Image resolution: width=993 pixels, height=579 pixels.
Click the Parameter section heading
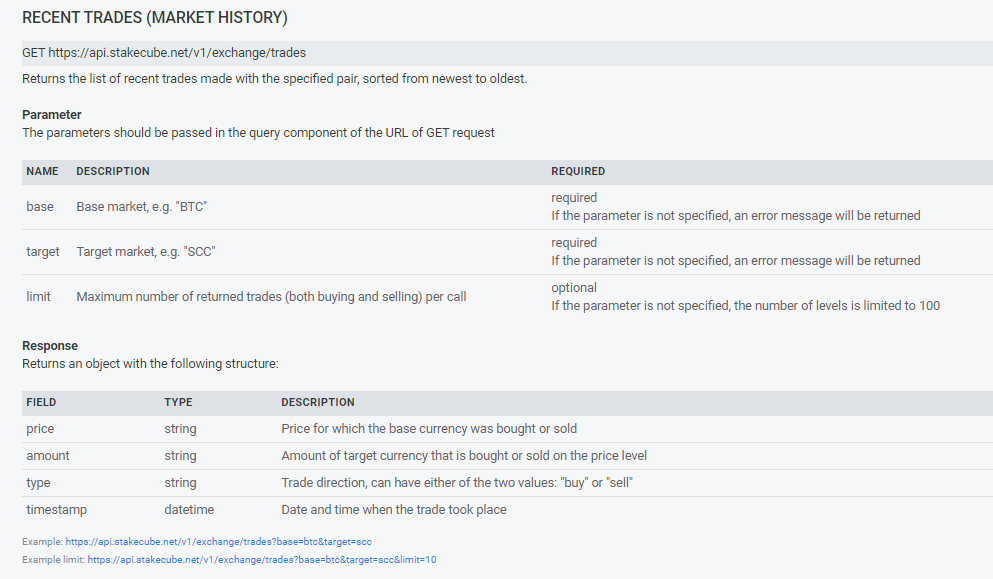click(52, 115)
